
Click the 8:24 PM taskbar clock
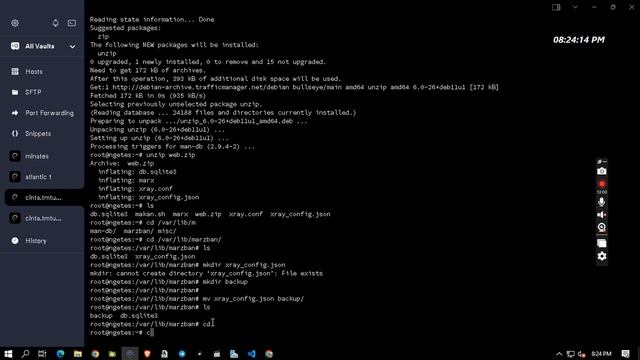click(601, 354)
